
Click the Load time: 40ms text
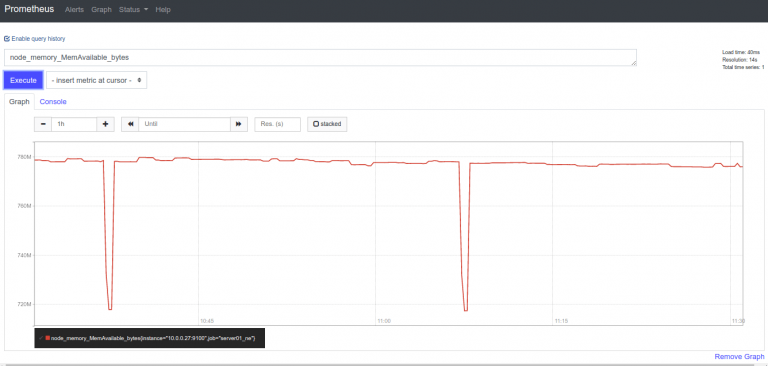pos(741,52)
